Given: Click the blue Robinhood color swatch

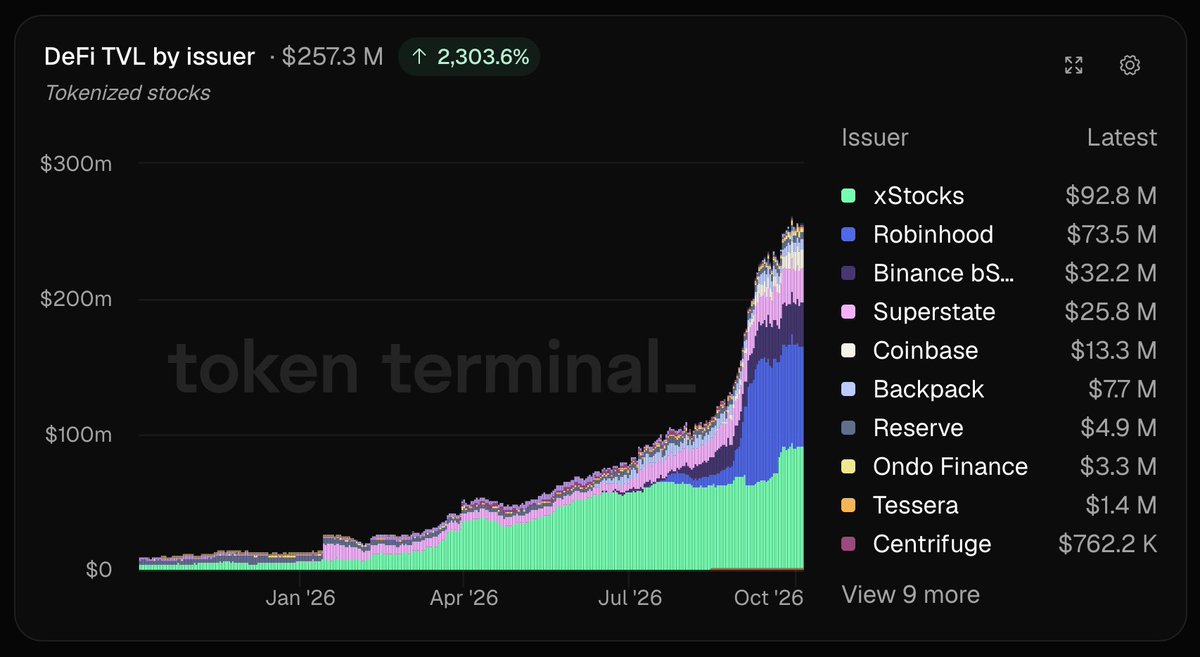Looking at the screenshot, I should click(849, 235).
